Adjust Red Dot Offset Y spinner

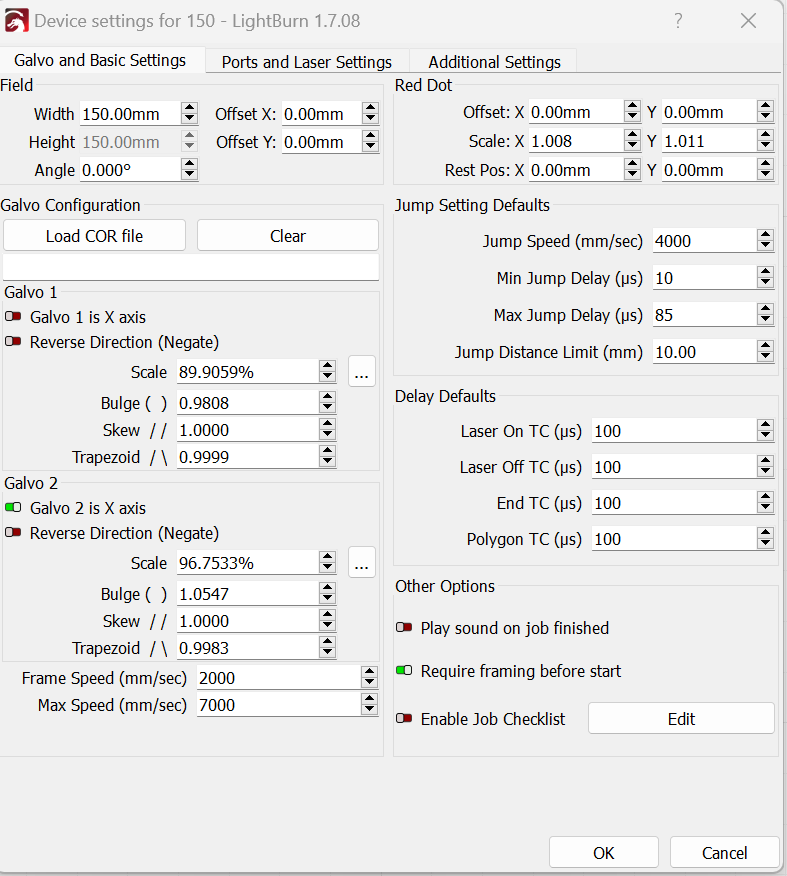(x=766, y=112)
